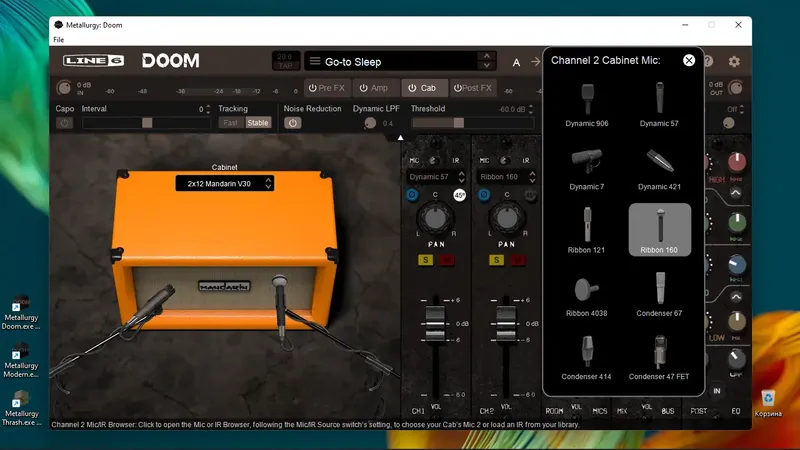Open the 2x12 Mandarin V30 cabinet dropdown

point(224,184)
